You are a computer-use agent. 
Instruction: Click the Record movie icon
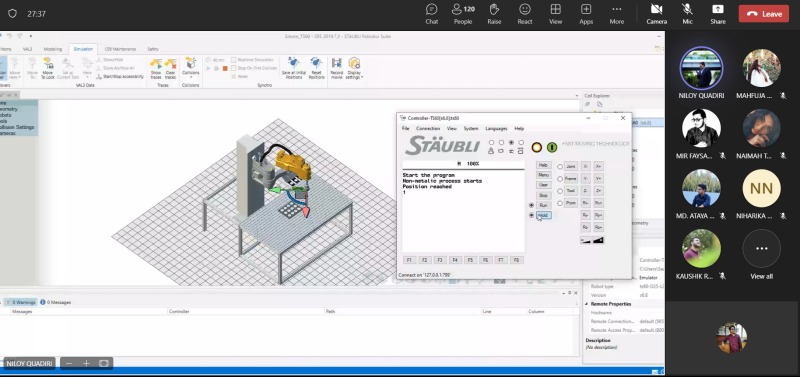337,63
